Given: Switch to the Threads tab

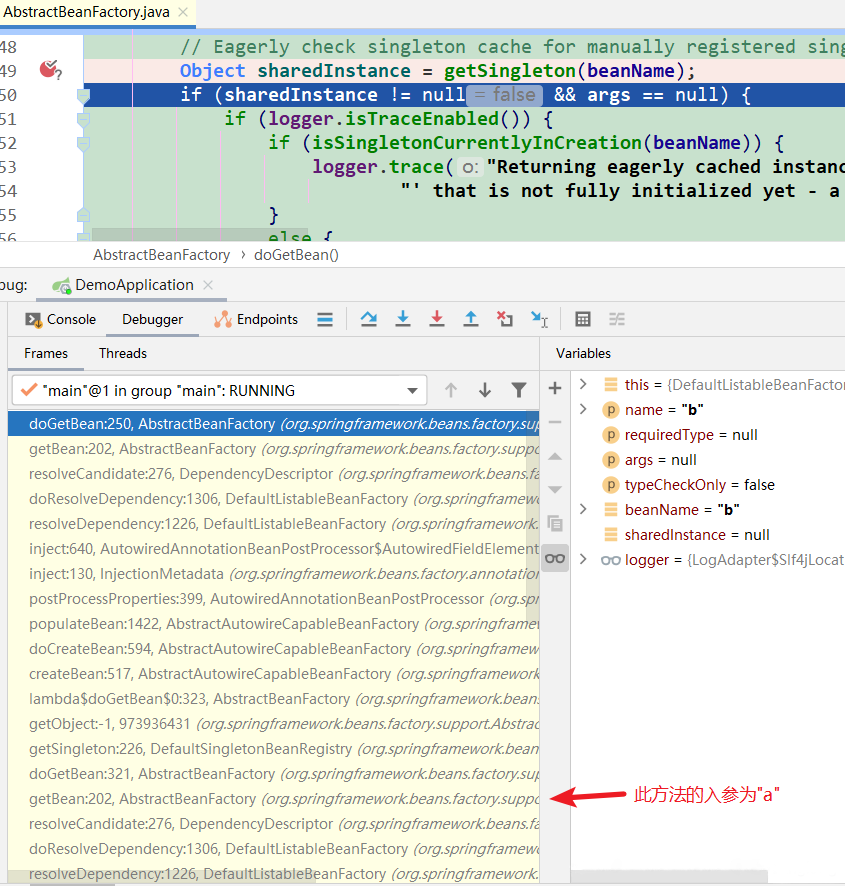Looking at the screenshot, I should pos(123,353).
